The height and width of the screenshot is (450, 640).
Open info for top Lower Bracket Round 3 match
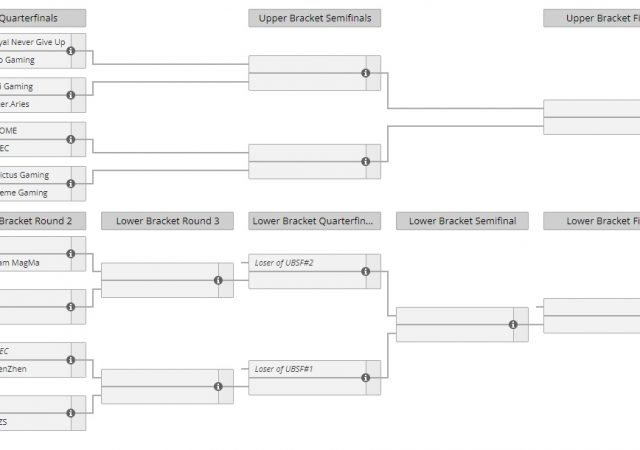point(218,280)
